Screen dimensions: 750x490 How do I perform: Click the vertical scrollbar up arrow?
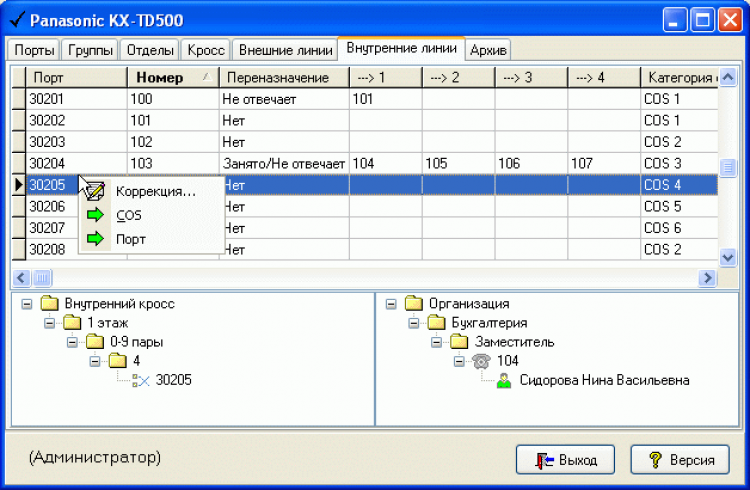(x=728, y=77)
